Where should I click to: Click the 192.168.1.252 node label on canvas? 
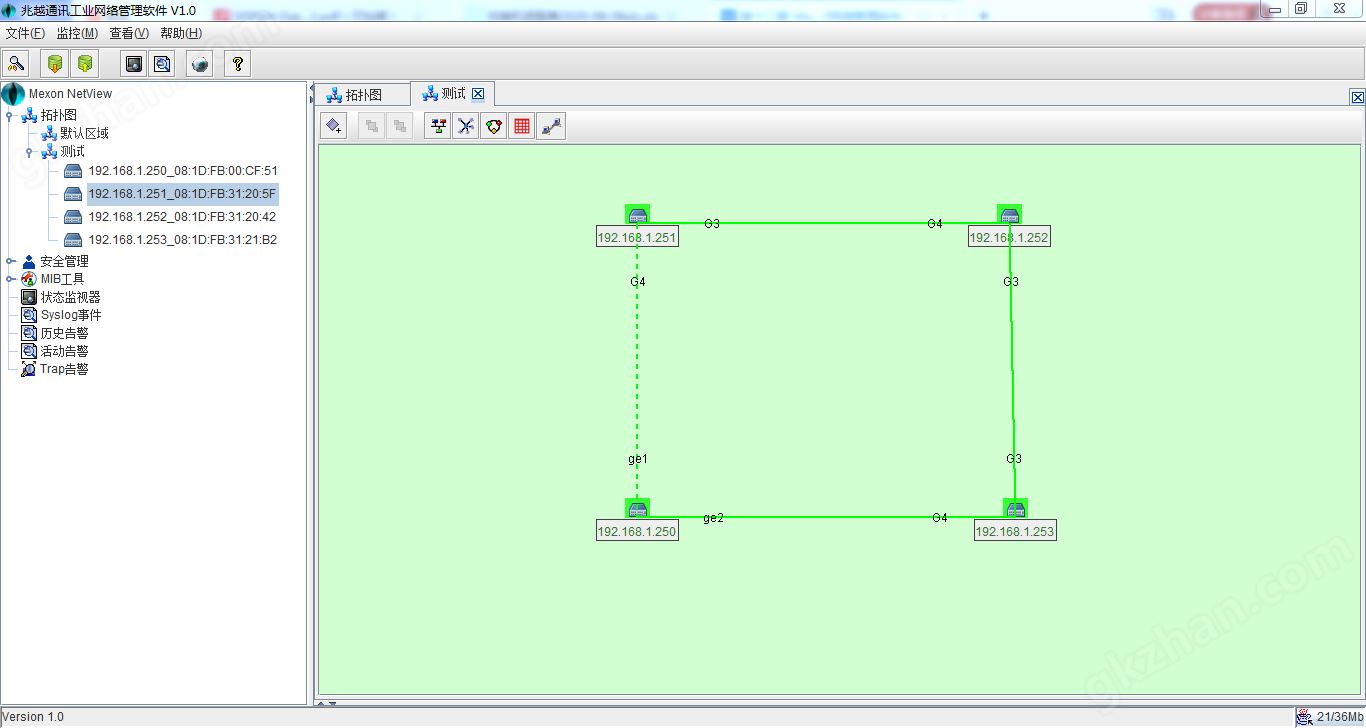[x=1009, y=238]
